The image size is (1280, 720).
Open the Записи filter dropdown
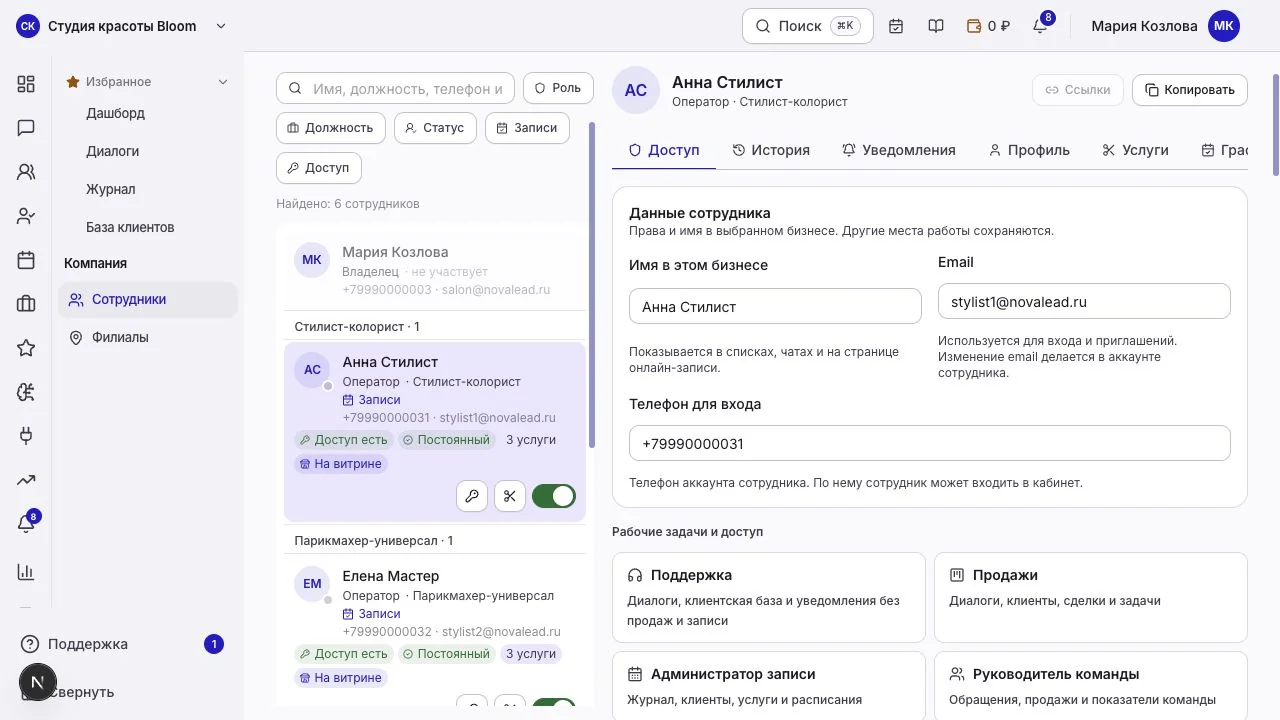point(527,128)
